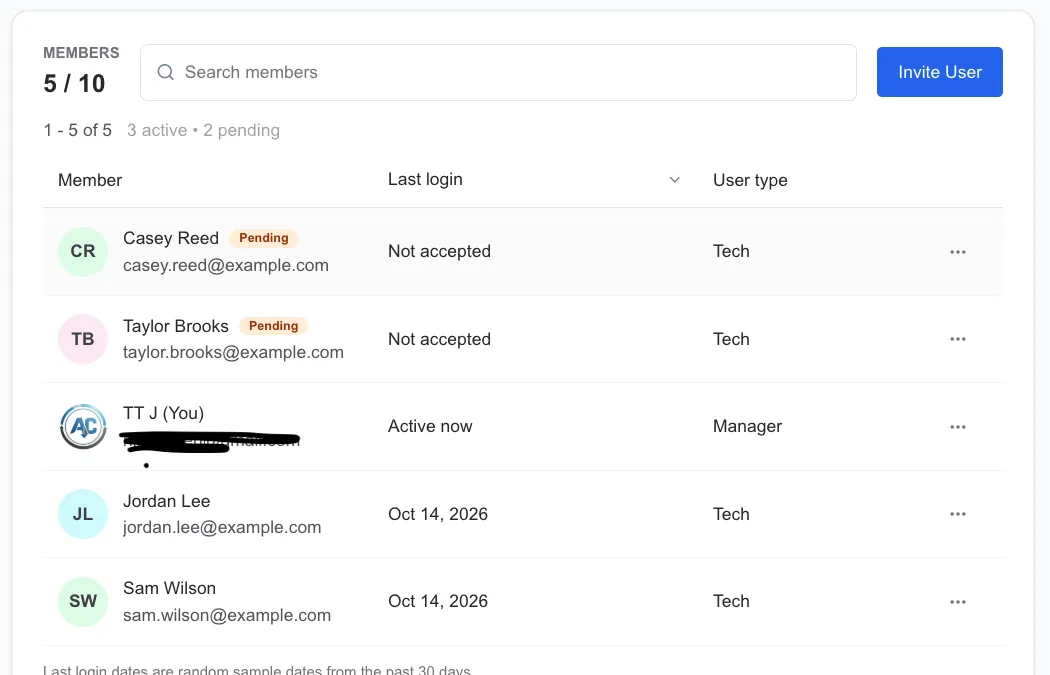1050x675 pixels.
Task: Click the MEMBERS heading label
Action: [82, 53]
